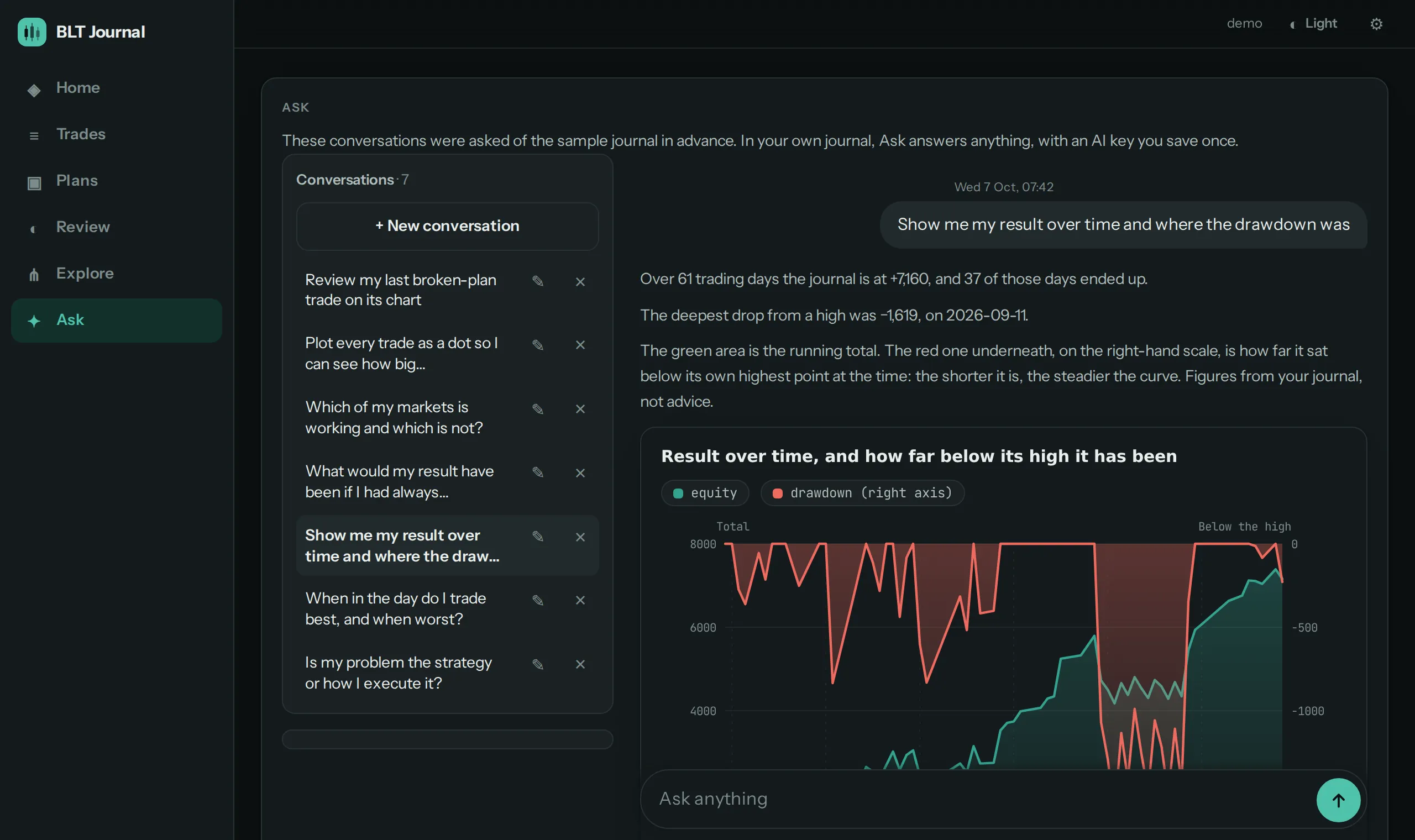Image resolution: width=1415 pixels, height=840 pixels.
Task: Select 'Show me my result over time' conversation
Action: [x=402, y=545]
